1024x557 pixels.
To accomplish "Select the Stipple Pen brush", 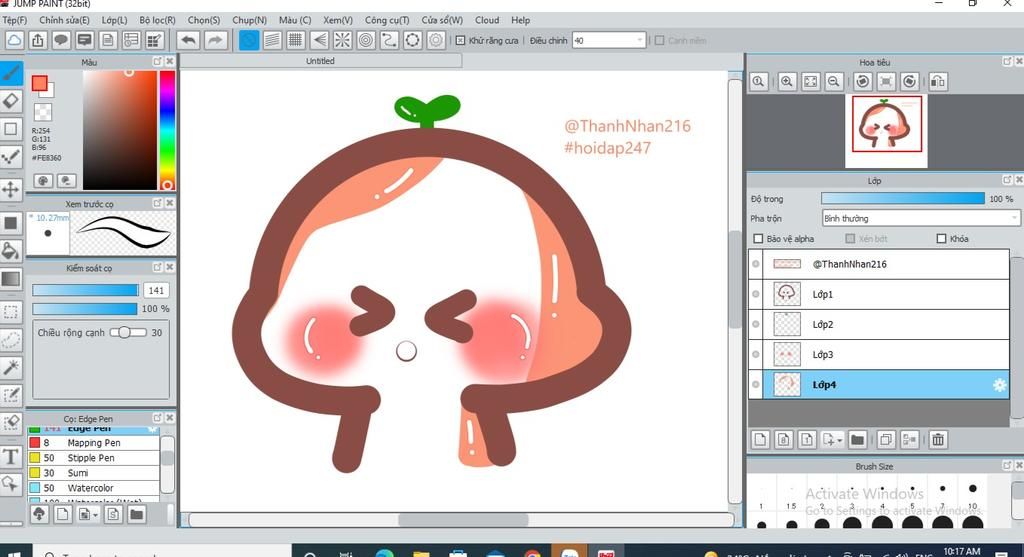I will click(x=93, y=458).
